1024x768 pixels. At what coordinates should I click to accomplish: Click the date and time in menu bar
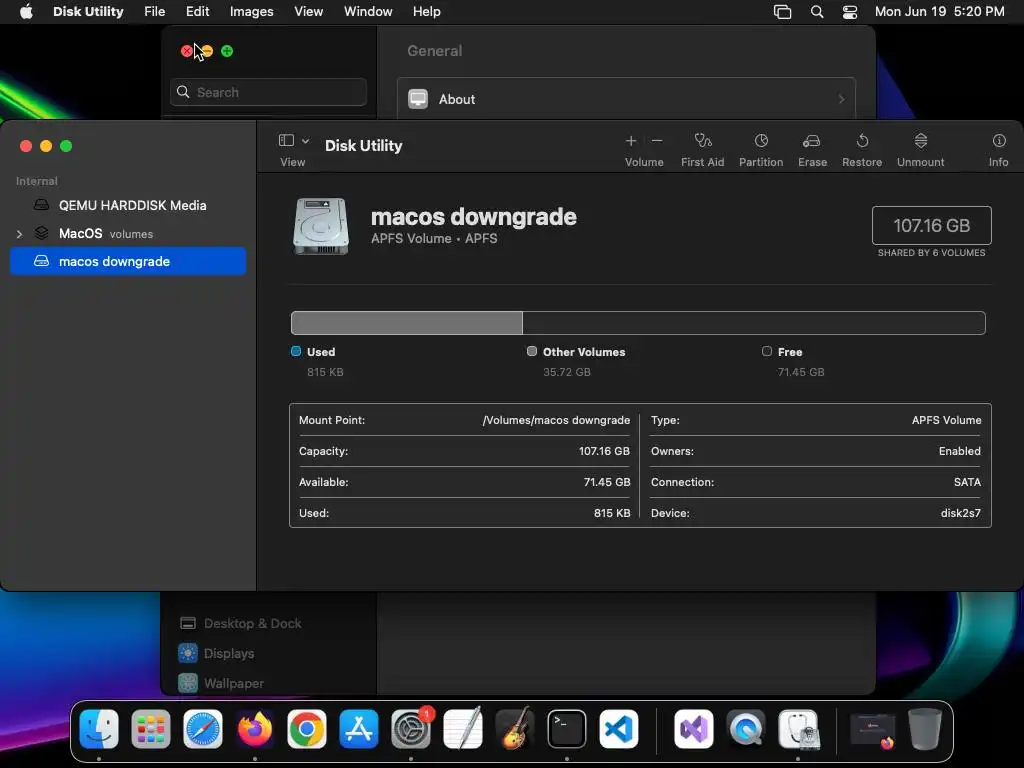[x=939, y=12]
